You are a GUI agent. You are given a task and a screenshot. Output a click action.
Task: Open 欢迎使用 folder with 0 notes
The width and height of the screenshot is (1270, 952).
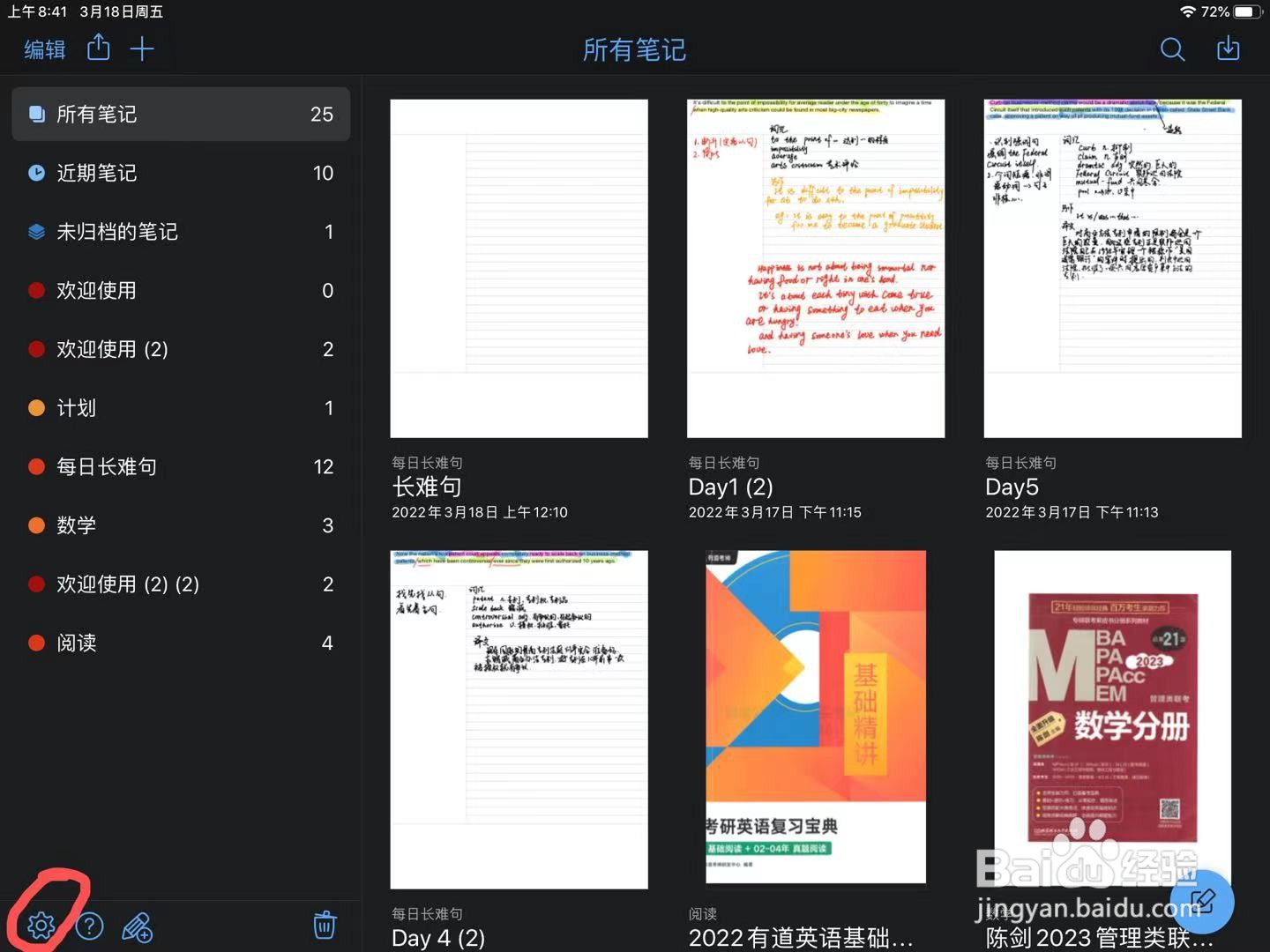(181, 290)
